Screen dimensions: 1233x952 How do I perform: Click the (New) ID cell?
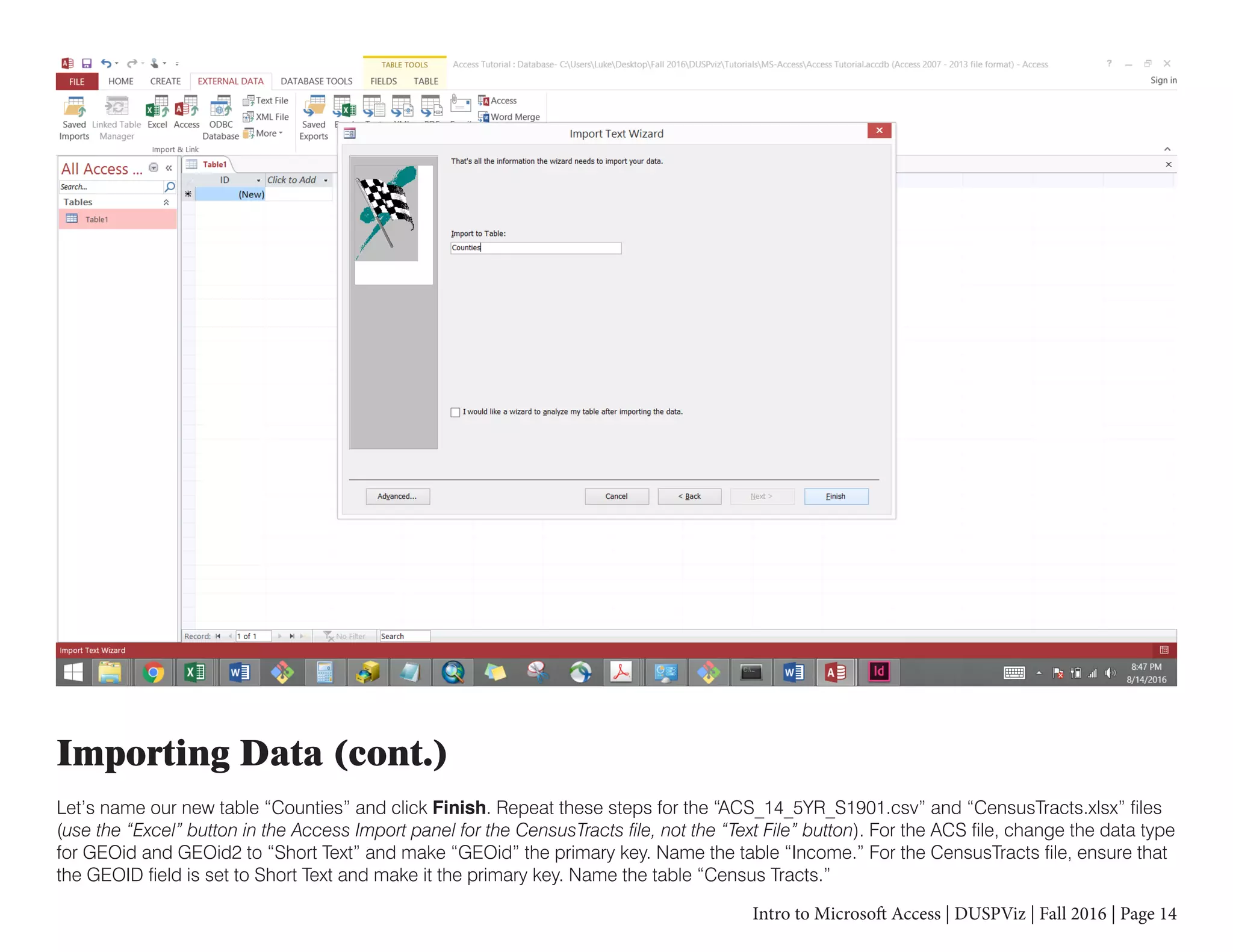(231, 194)
